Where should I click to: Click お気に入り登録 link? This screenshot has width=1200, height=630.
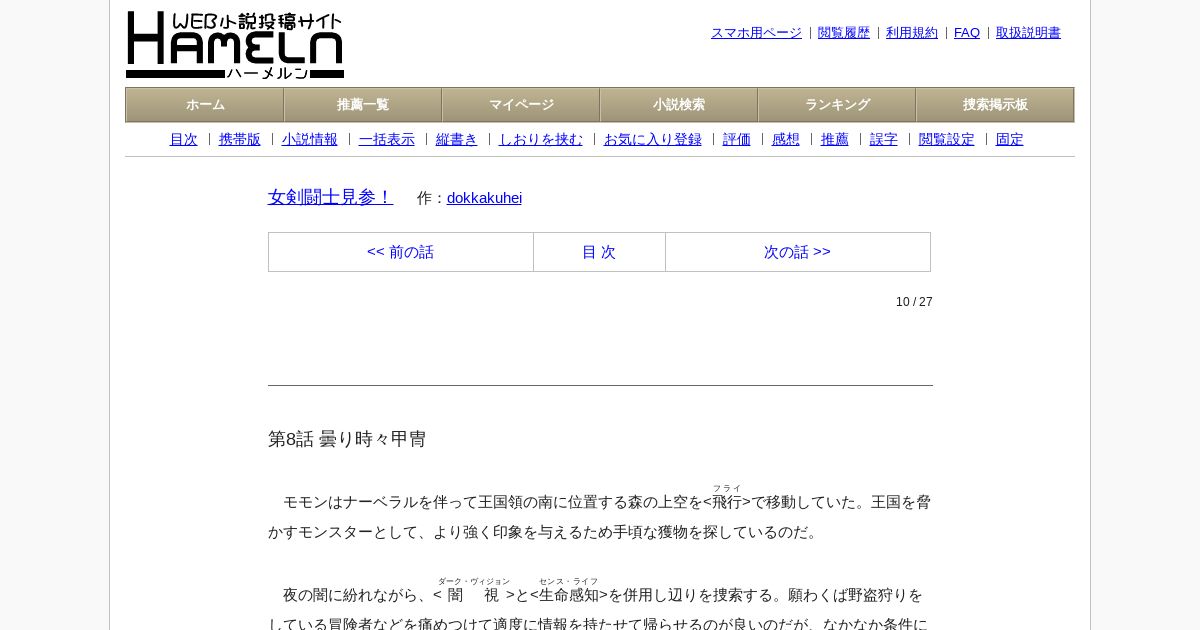point(653,140)
